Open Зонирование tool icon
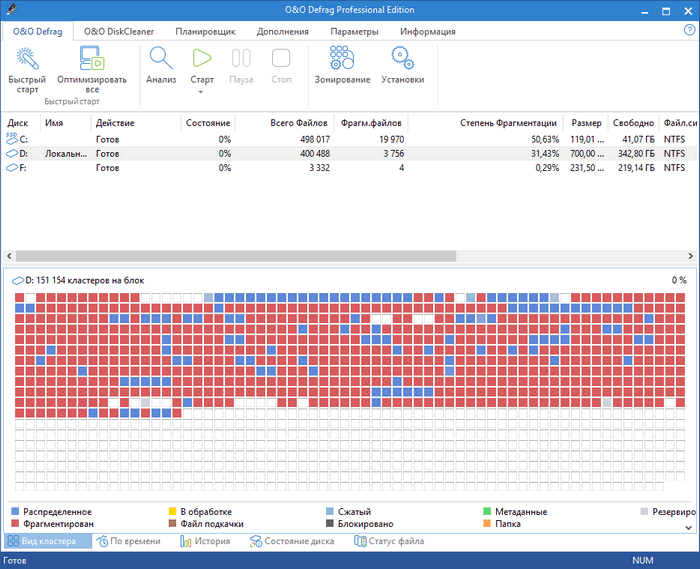 [342, 58]
